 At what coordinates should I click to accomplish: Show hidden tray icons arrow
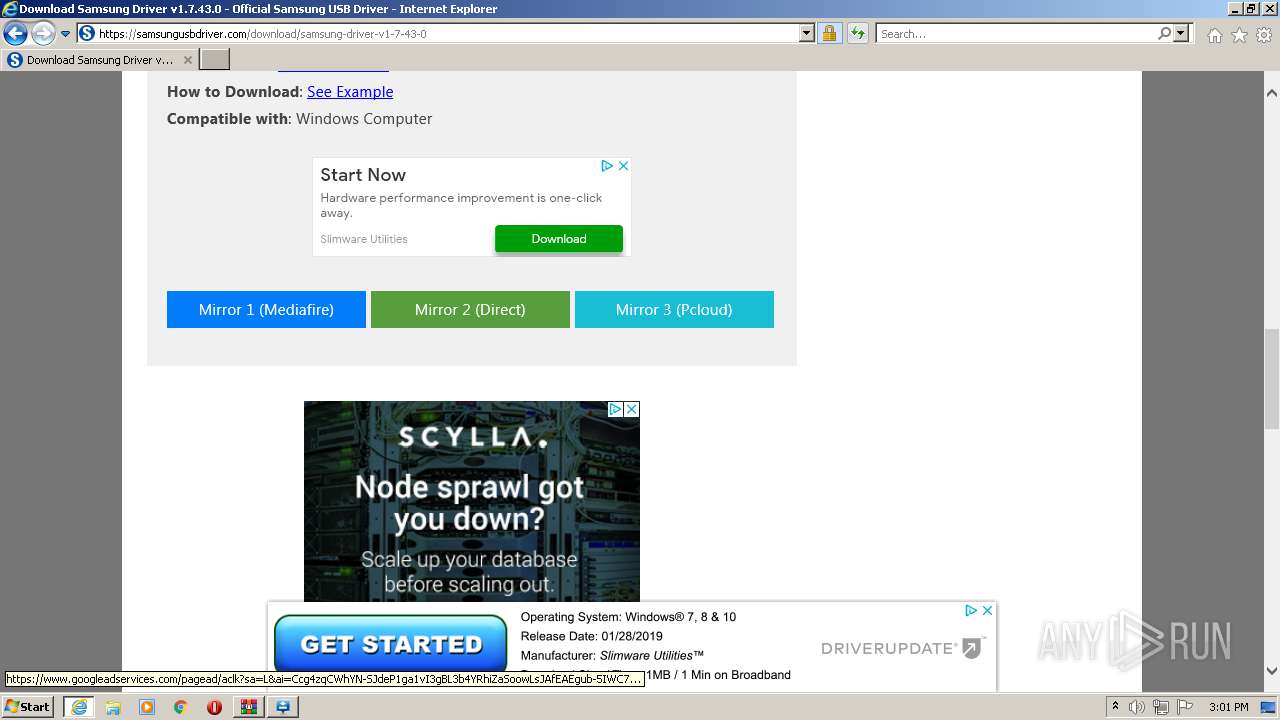pyautogui.click(x=1115, y=707)
